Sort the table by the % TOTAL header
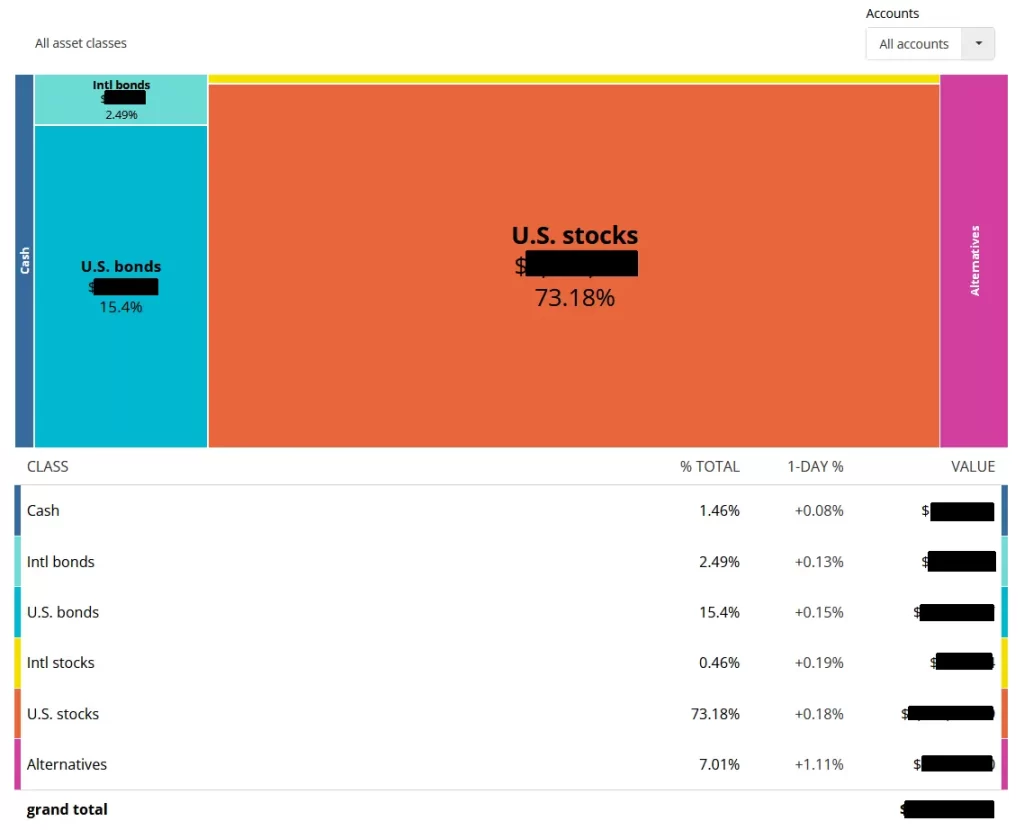Viewport: 1024px width, 830px height. (x=708, y=466)
